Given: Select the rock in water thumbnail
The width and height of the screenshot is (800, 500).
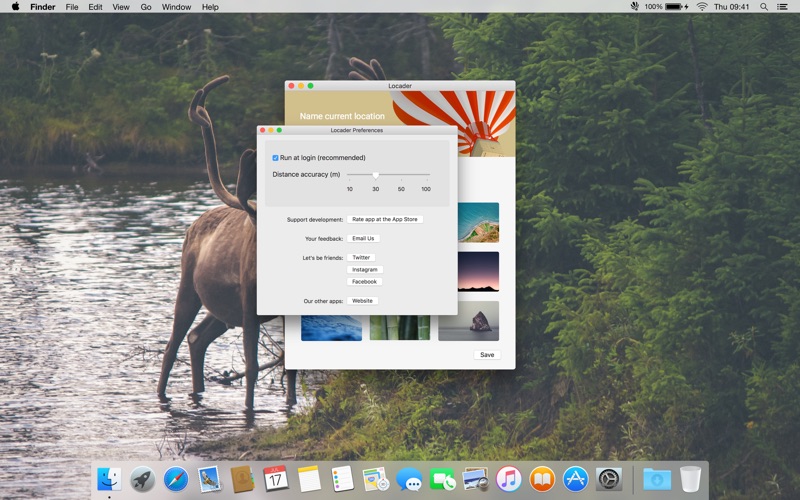Looking at the screenshot, I should 468,321.
